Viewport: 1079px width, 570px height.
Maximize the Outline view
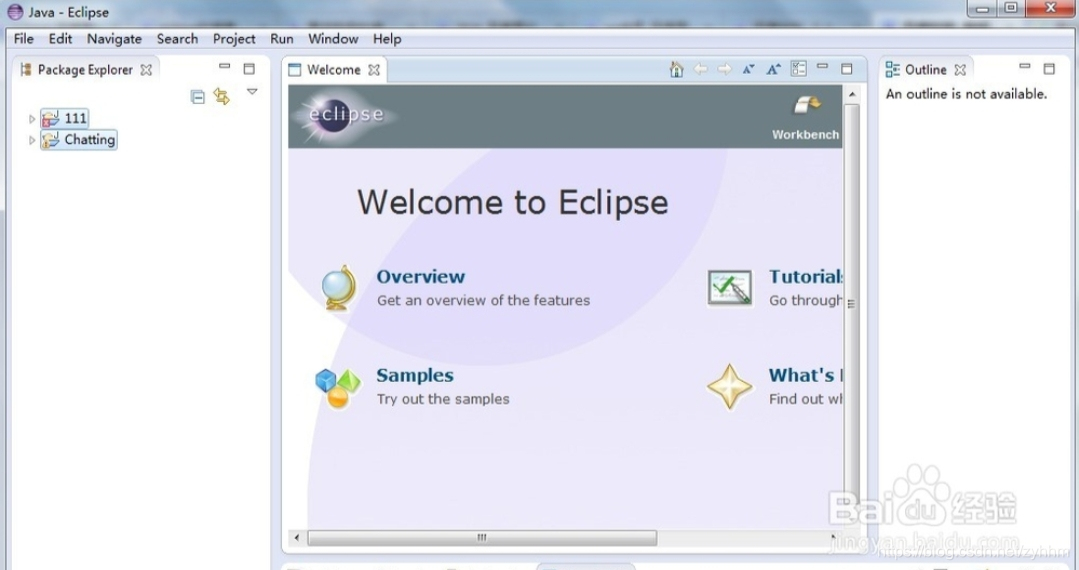click(1049, 69)
